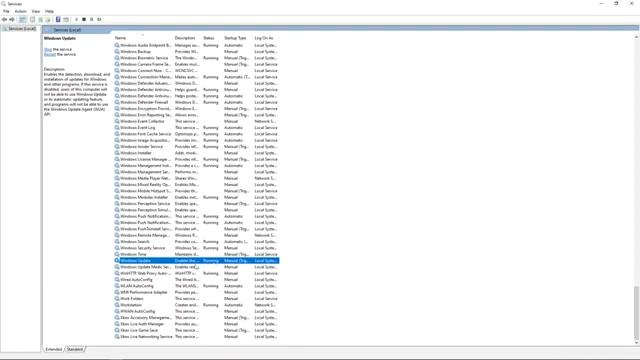640x360 pixels.
Task: Click the Stop the service link
Action: pos(48,49)
